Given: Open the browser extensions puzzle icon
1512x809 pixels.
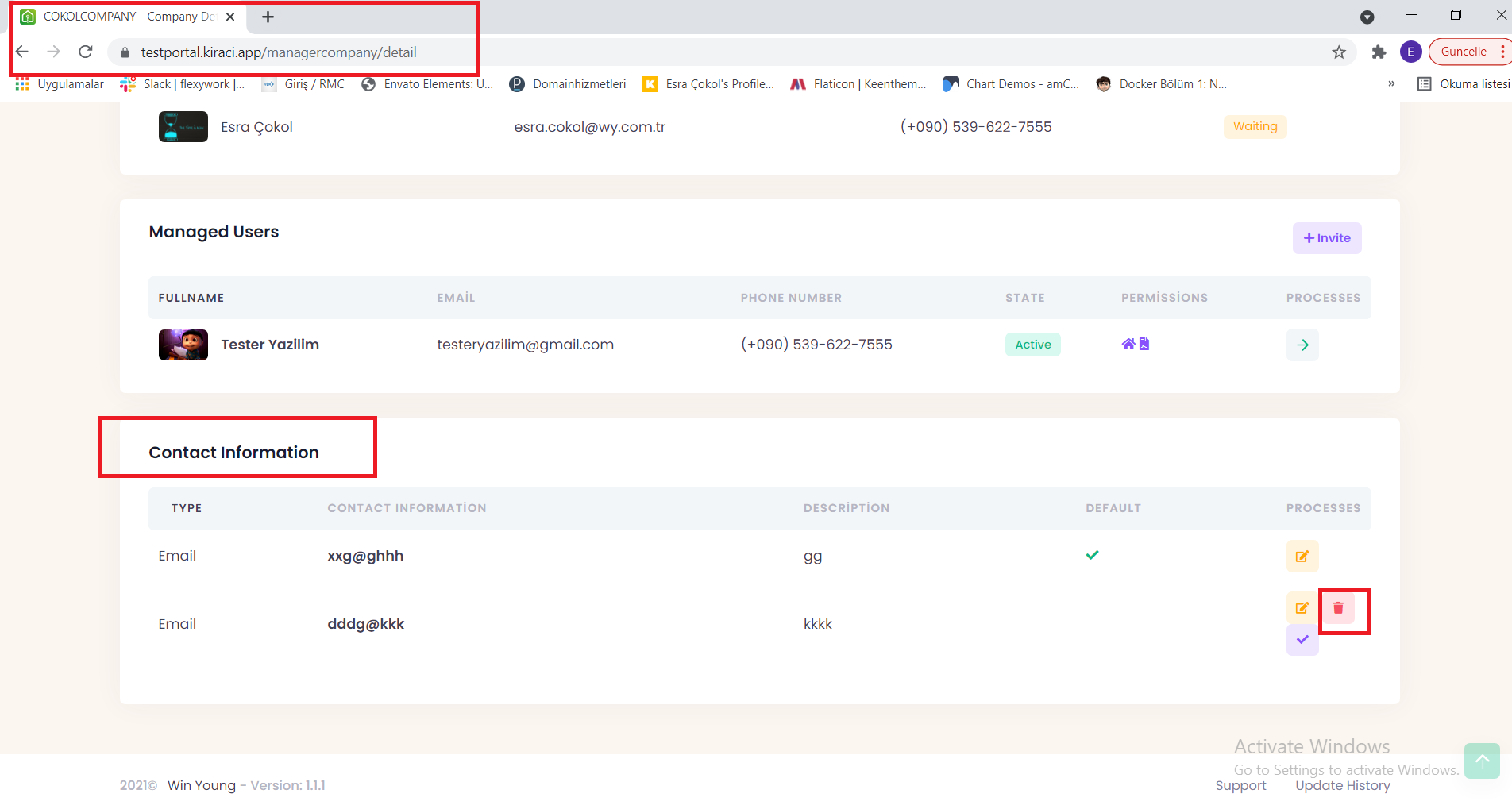Looking at the screenshot, I should (1379, 52).
